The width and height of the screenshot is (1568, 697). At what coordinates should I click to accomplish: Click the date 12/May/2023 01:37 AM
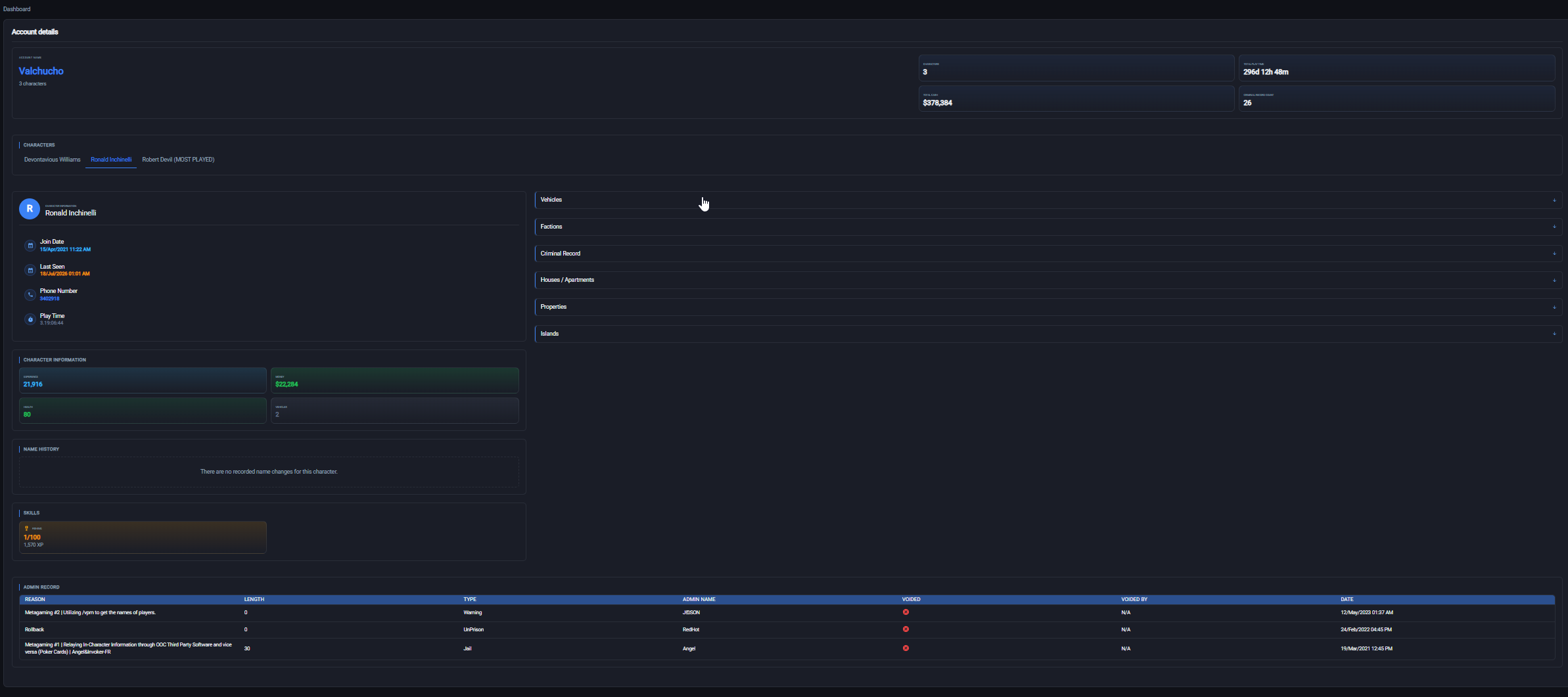(1366, 612)
